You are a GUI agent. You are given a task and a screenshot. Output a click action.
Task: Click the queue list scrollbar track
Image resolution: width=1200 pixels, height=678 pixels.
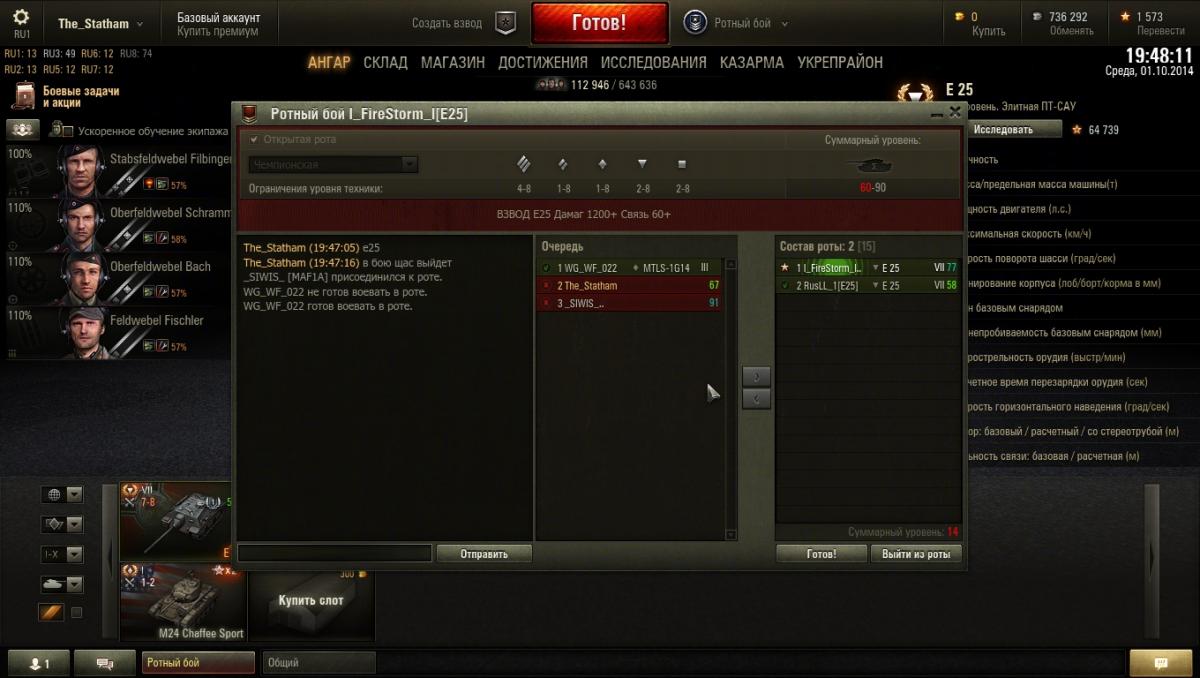731,400
